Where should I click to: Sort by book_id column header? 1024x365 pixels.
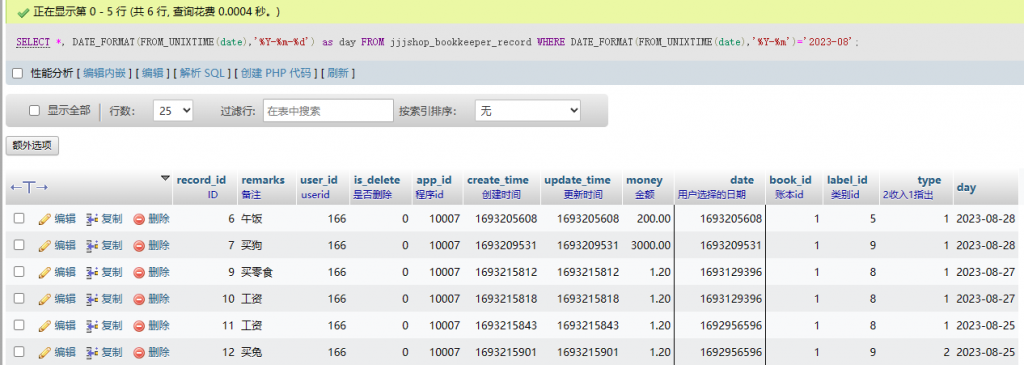click(x=790, y=180)
